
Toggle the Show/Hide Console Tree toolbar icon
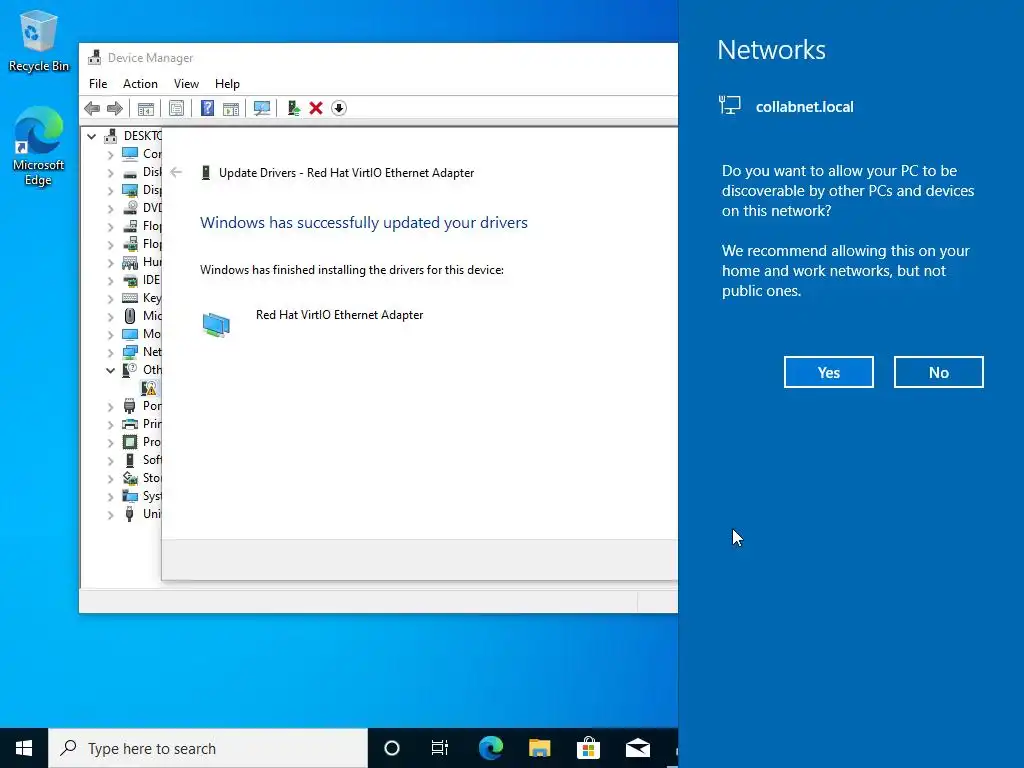(x=146, y=108)
